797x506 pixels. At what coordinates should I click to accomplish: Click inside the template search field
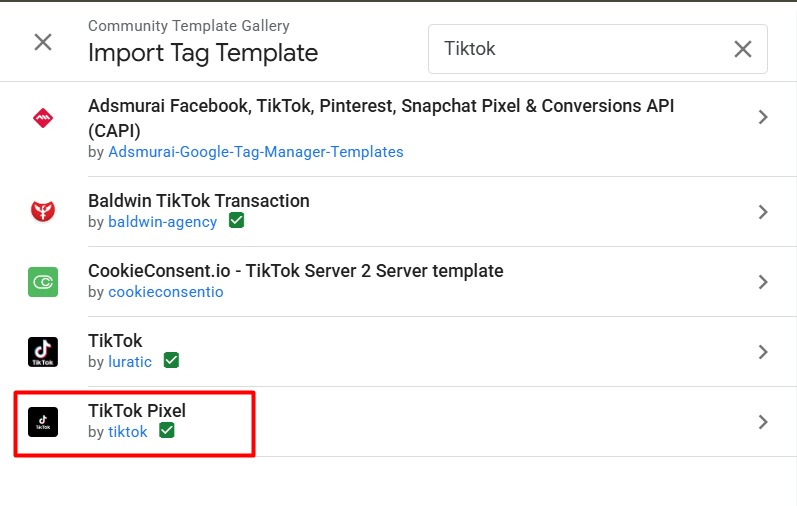pos(580,49)
